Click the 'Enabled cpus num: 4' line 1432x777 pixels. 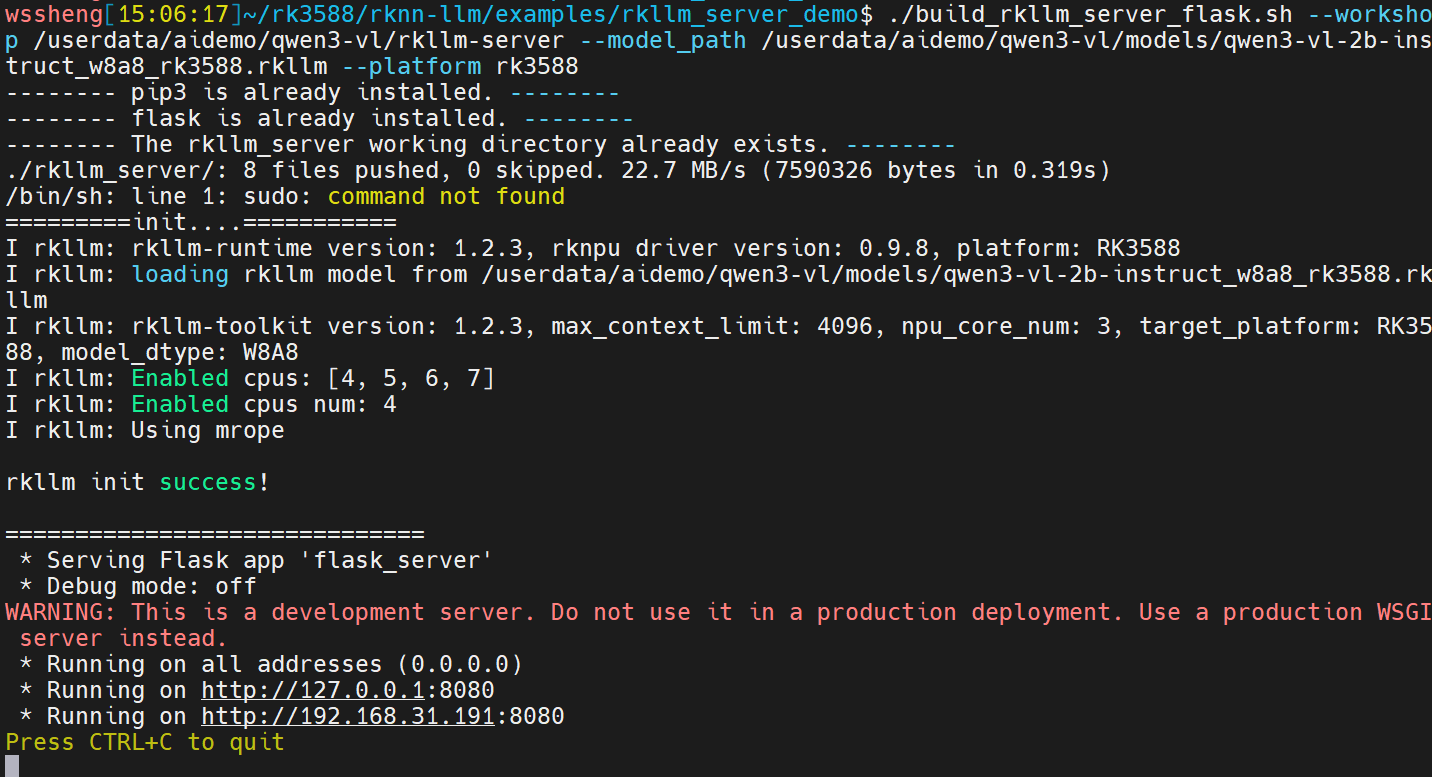[x=264, y=404]
